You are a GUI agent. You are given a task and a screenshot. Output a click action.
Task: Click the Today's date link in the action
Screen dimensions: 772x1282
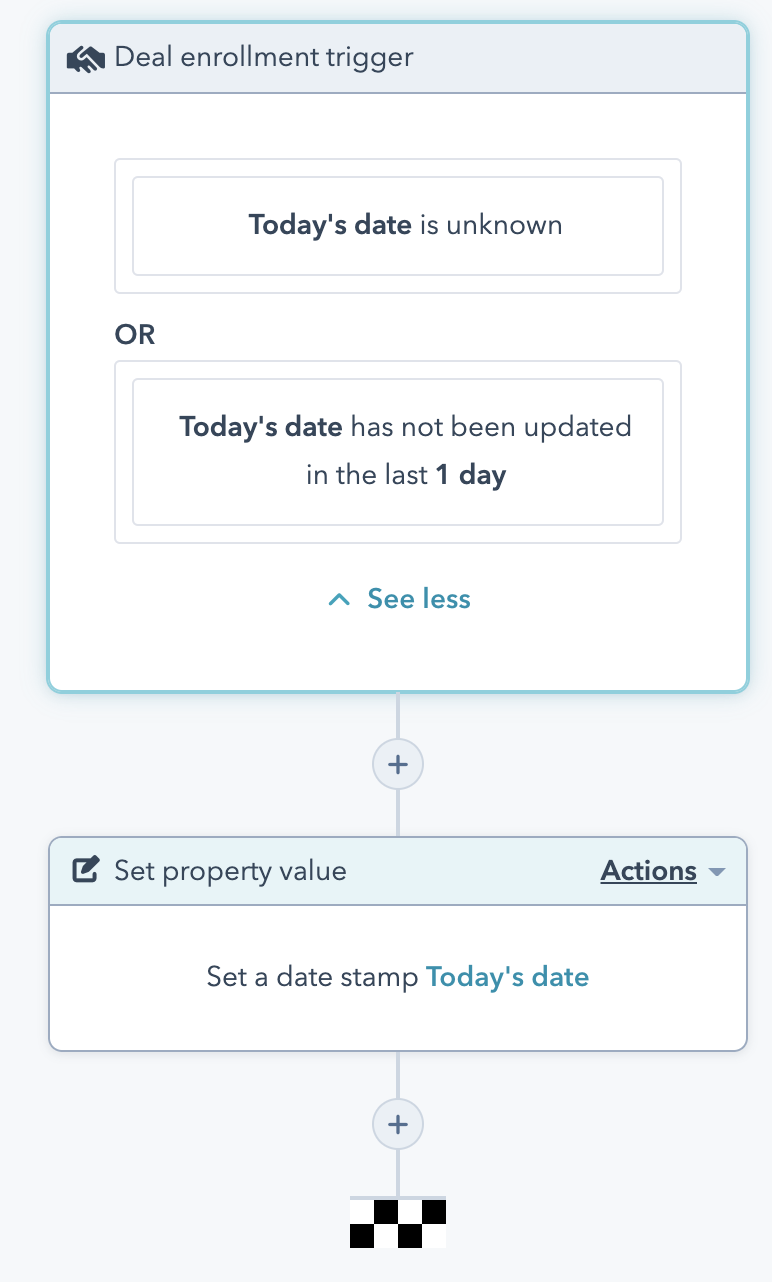pyautogui.click(x=507, y=976)
